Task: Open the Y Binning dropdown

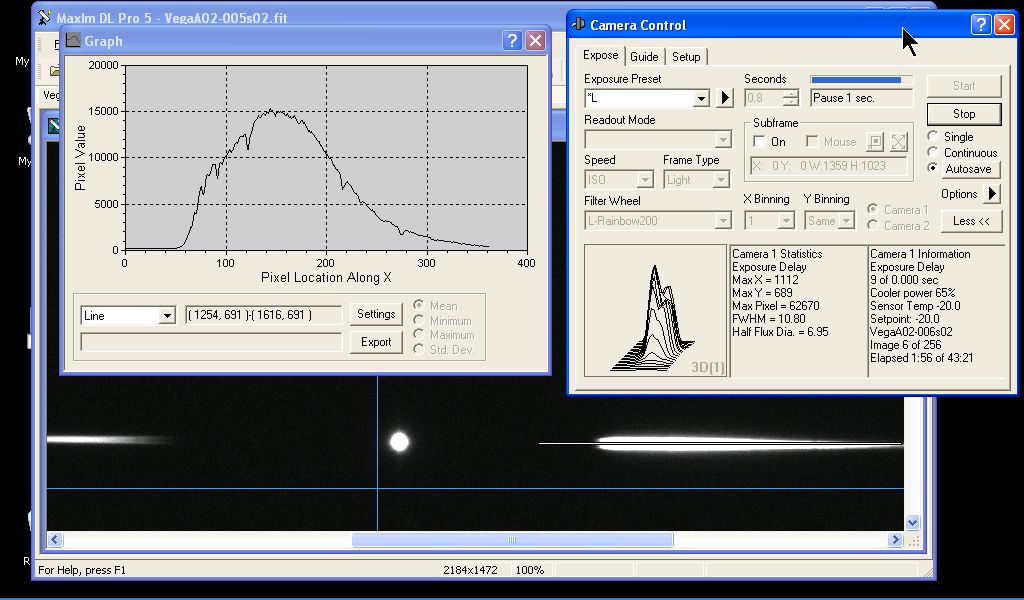Action: point(846,221)
